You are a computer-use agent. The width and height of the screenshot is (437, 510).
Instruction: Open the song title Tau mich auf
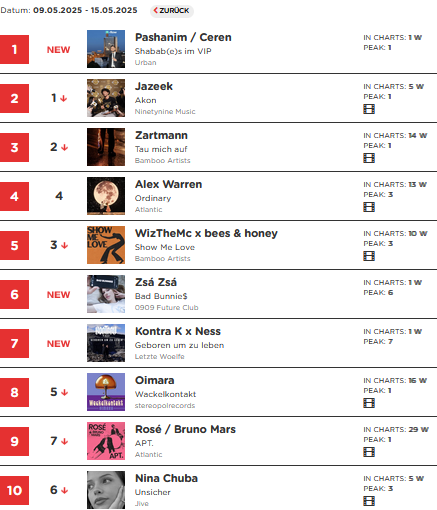161,149
